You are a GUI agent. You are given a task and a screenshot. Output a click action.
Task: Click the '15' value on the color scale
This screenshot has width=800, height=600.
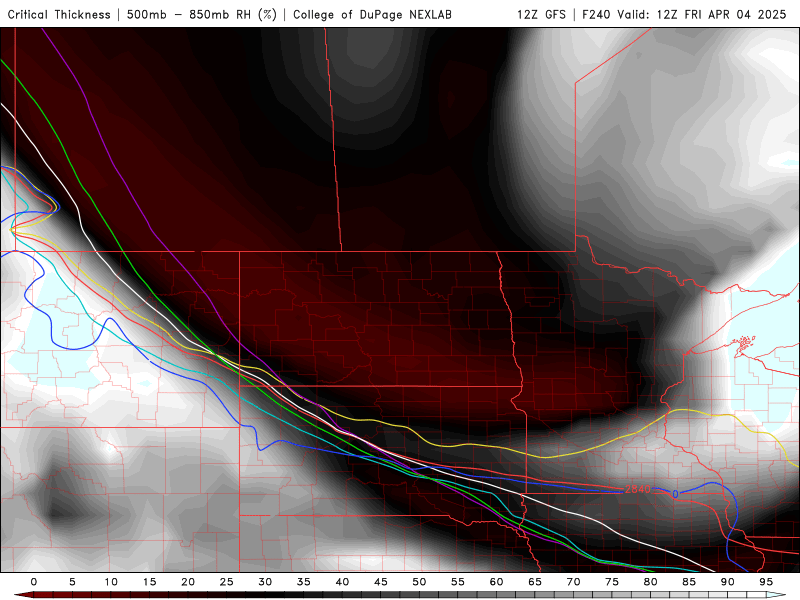click(x=149, y=582)
